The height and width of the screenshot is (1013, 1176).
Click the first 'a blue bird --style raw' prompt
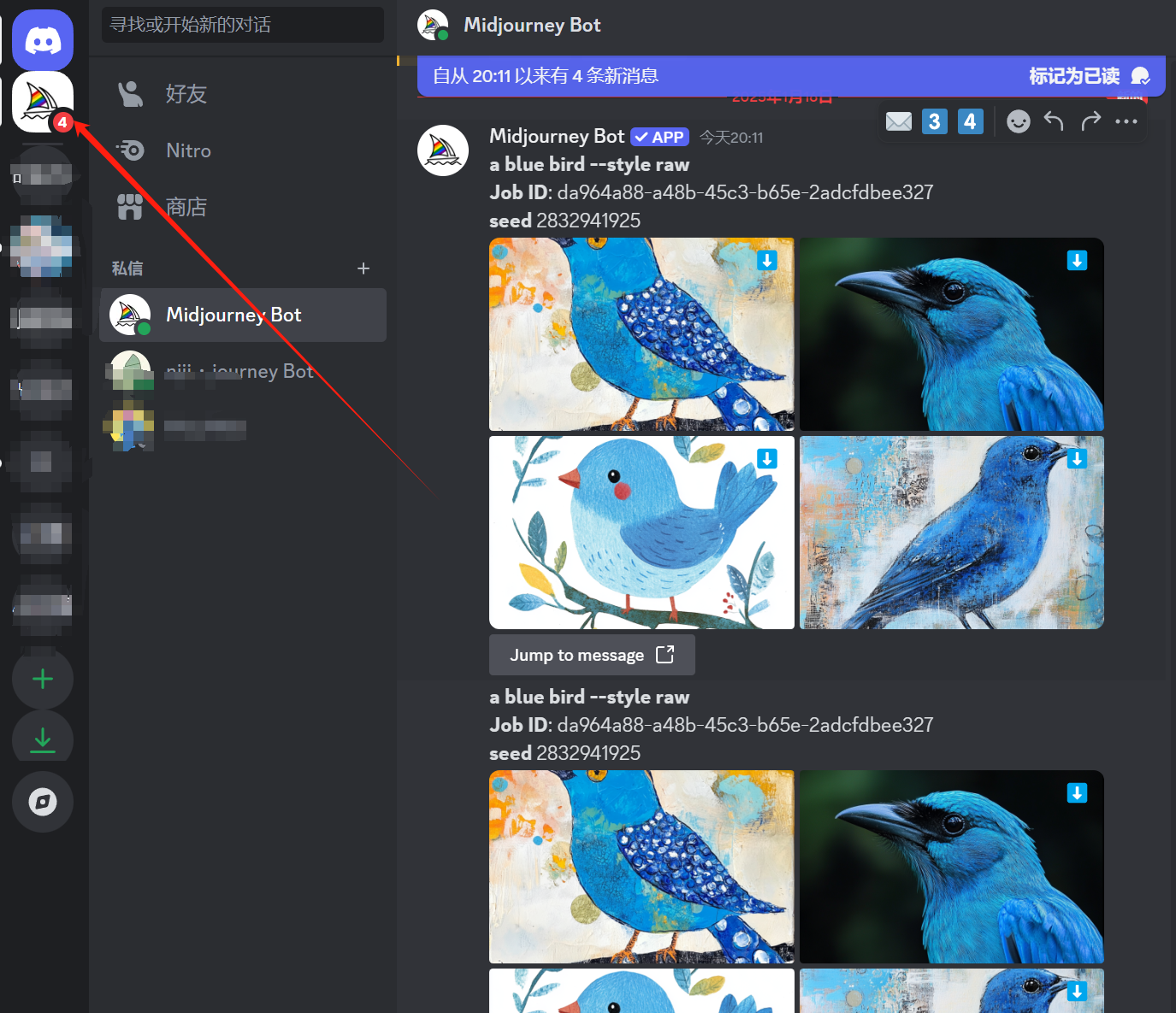tap(589, 164)
